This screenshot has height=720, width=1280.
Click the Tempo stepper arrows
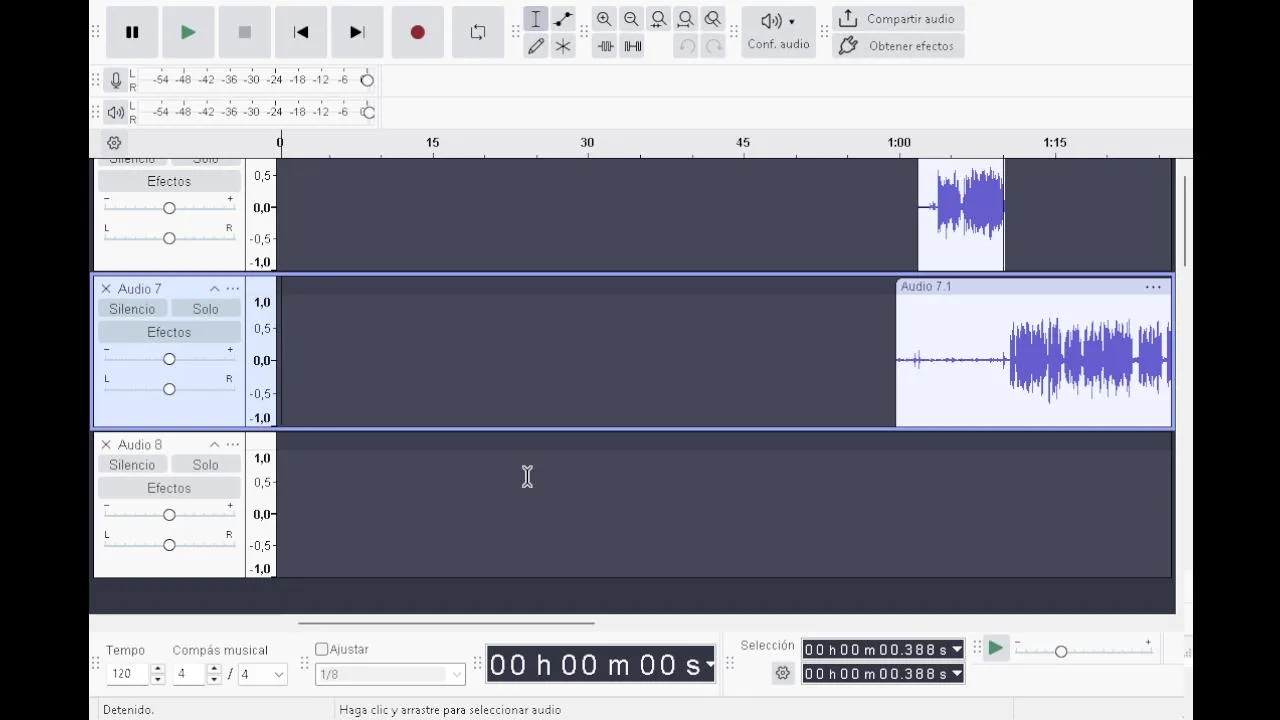157,674
